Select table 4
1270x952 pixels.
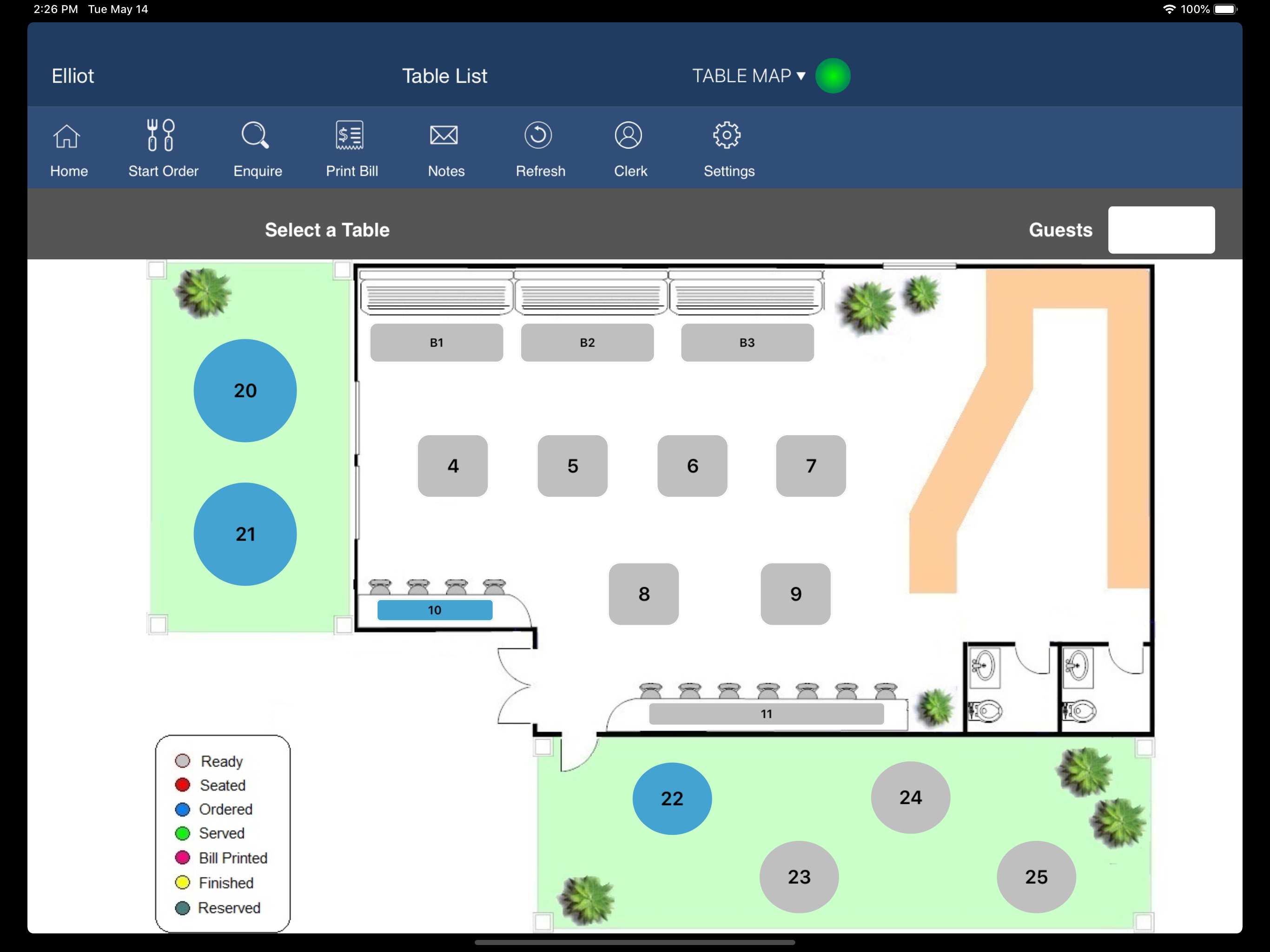click(453, 466)
